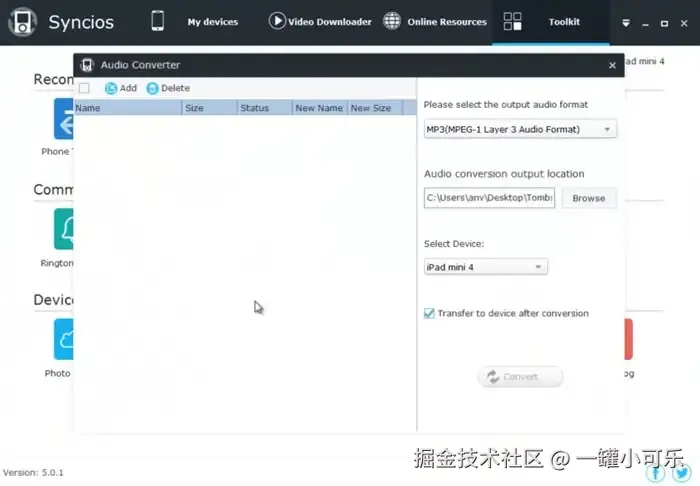Open the My devices tab
The height and width of the screenshot is (486, 700).
pos(212,22)
